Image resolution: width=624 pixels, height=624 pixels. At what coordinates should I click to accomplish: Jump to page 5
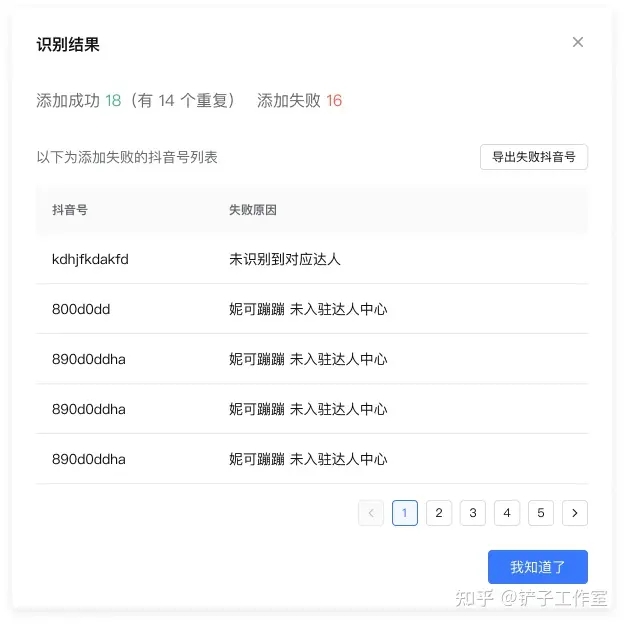click(x=541, y=513)
